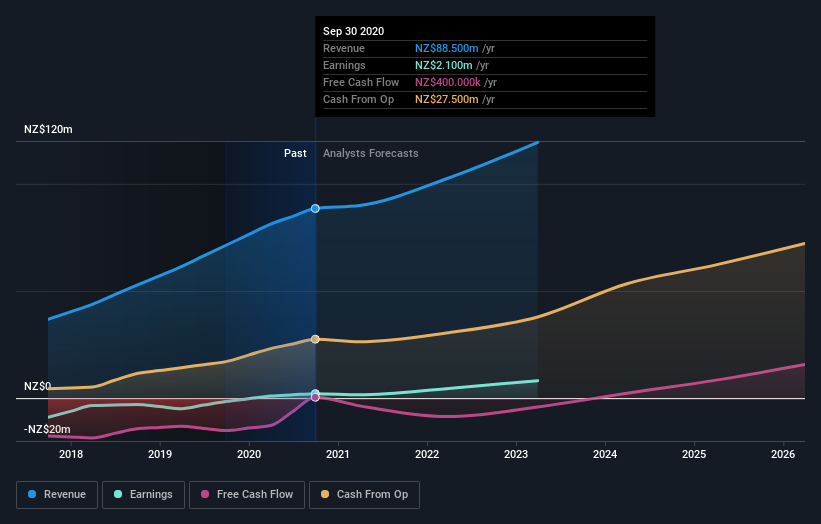
Task: Click the 2025 x-axis label
Action: [694, 454]
